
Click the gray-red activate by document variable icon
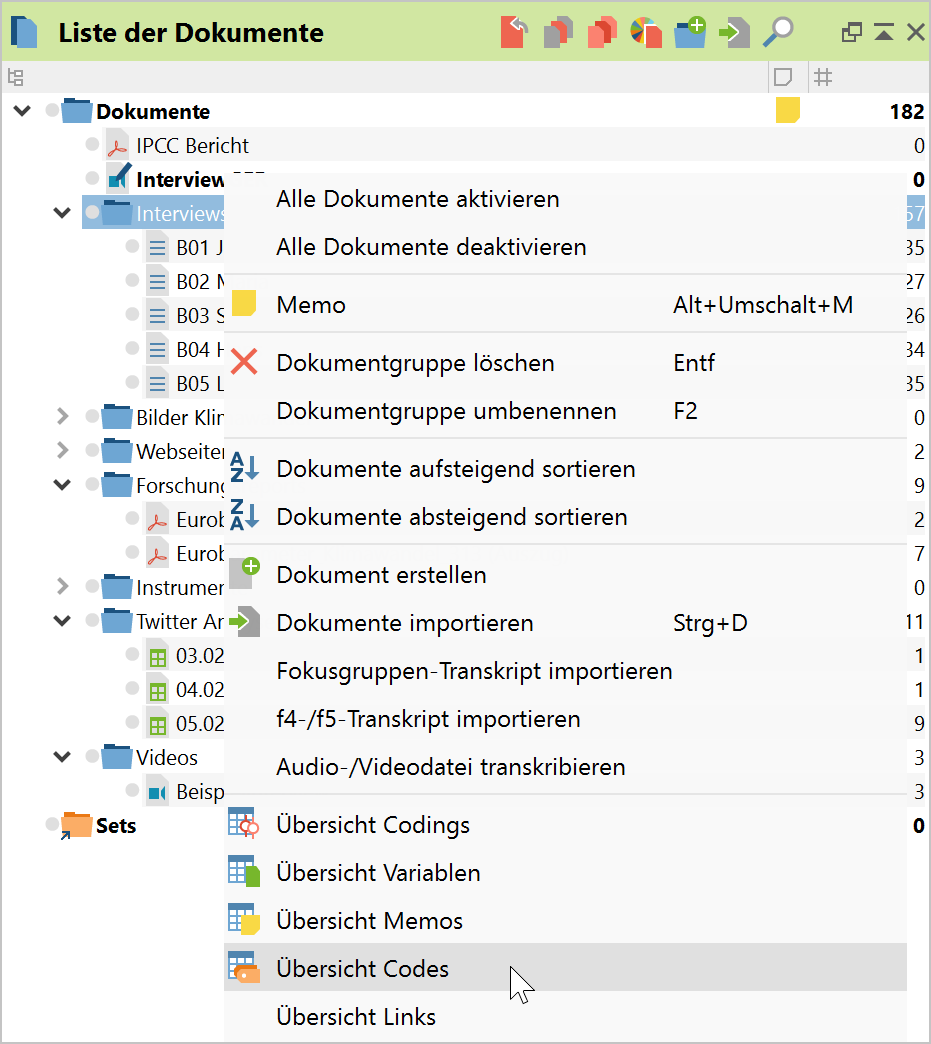pyautogui.click(x=558, y=33)
